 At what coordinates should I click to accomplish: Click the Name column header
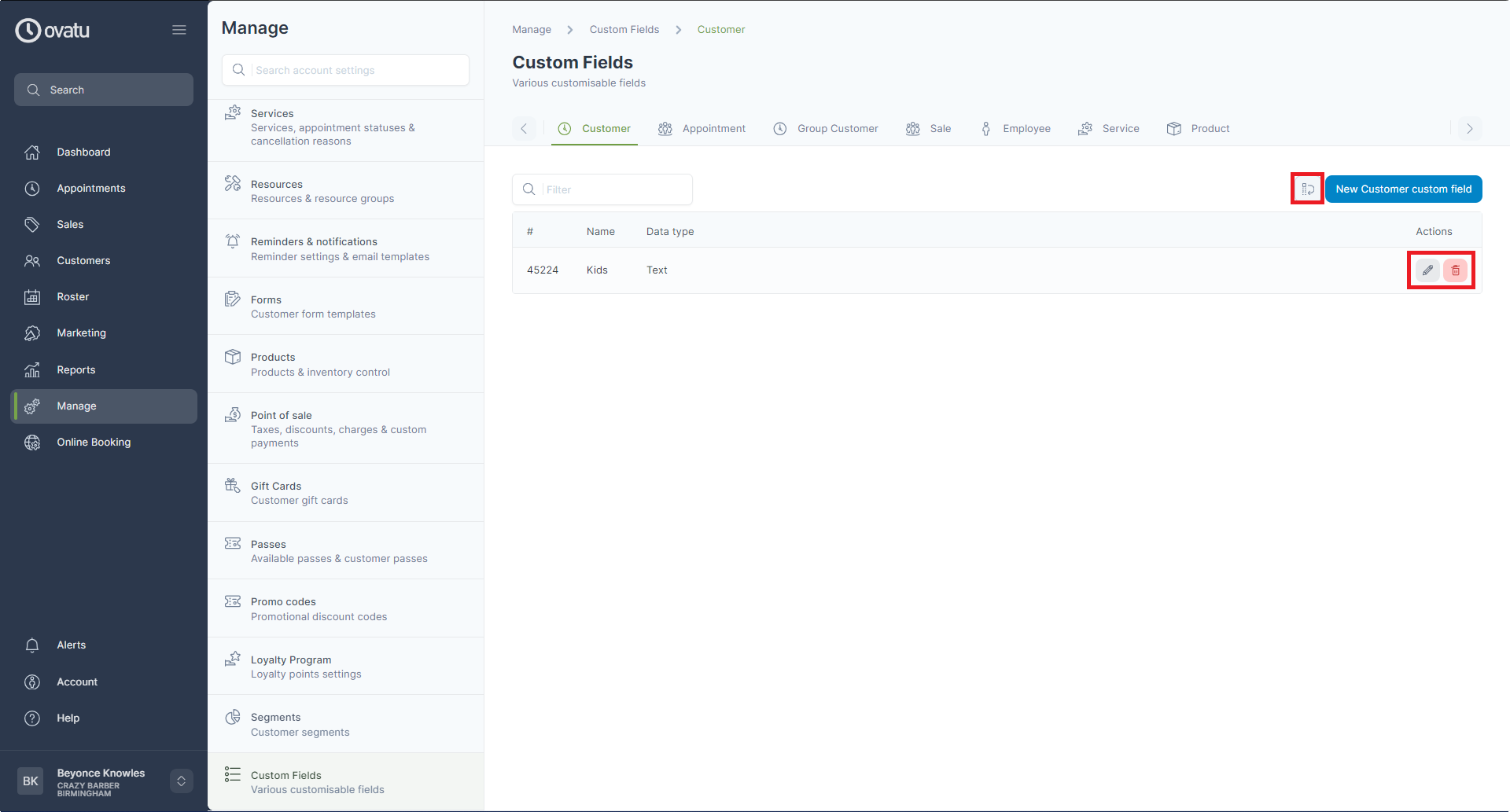coord(601,231)
